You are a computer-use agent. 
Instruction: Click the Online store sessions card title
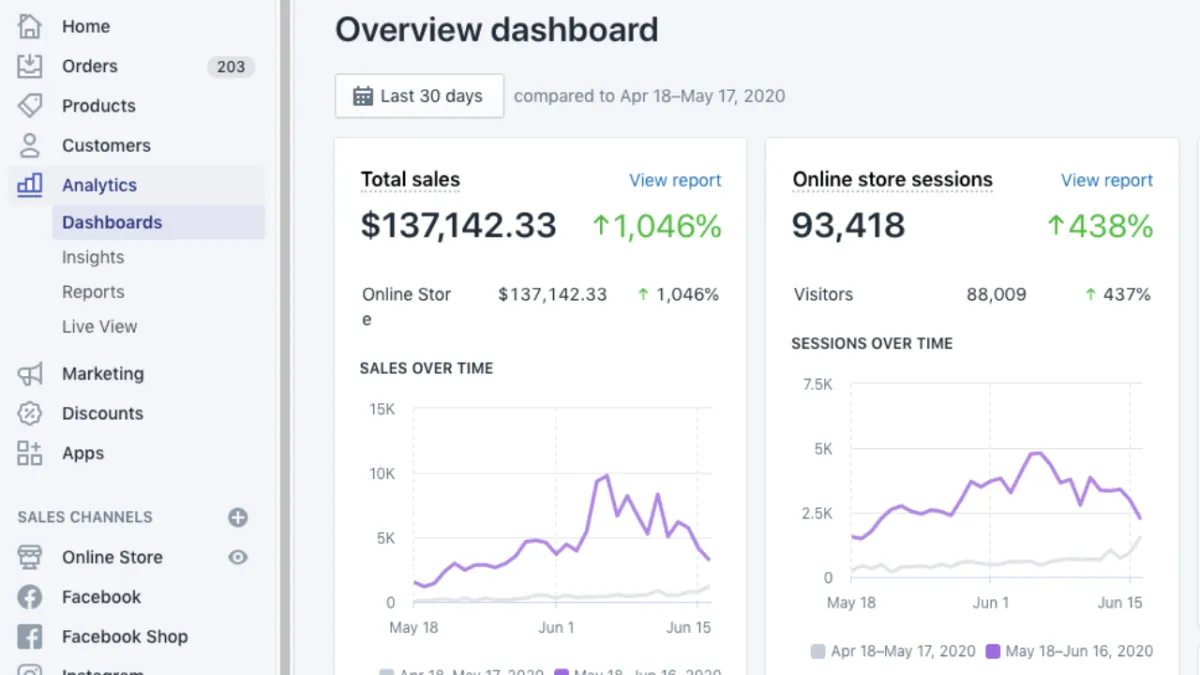(892, 180)
